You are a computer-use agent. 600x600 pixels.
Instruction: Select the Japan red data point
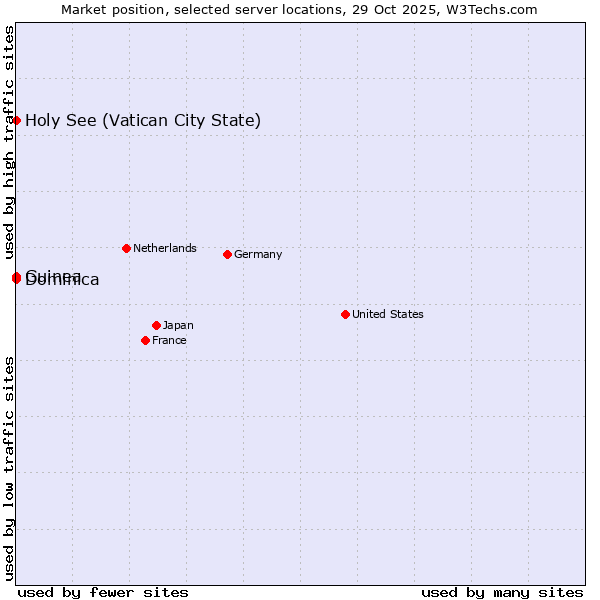pyautogui.click(x=156, y=325)
